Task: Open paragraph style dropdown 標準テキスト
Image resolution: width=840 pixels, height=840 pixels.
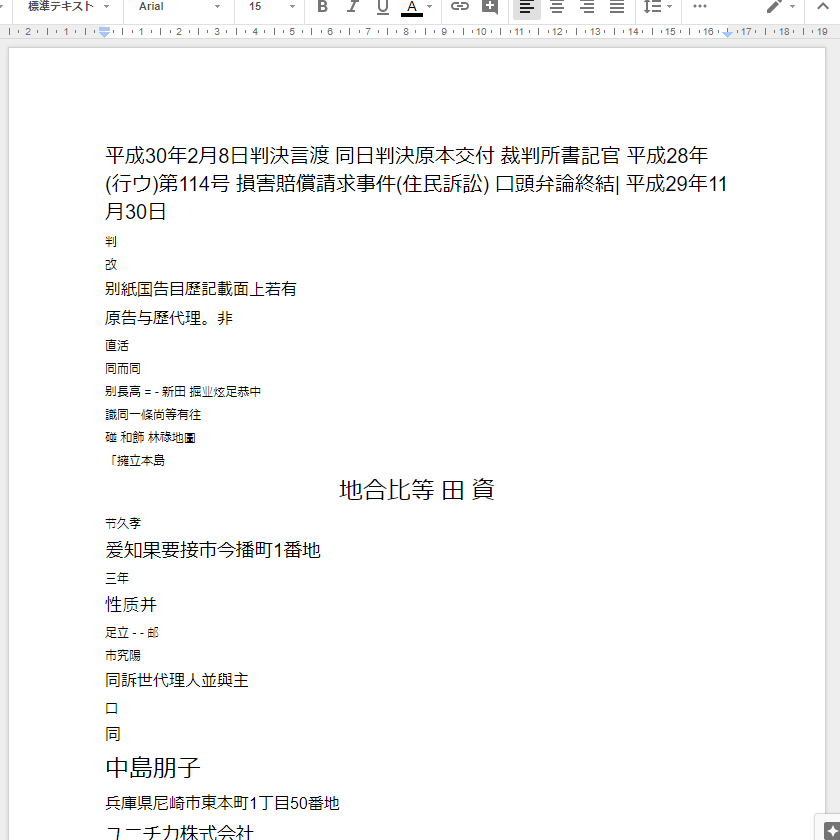Action: [x=68, y=6]
